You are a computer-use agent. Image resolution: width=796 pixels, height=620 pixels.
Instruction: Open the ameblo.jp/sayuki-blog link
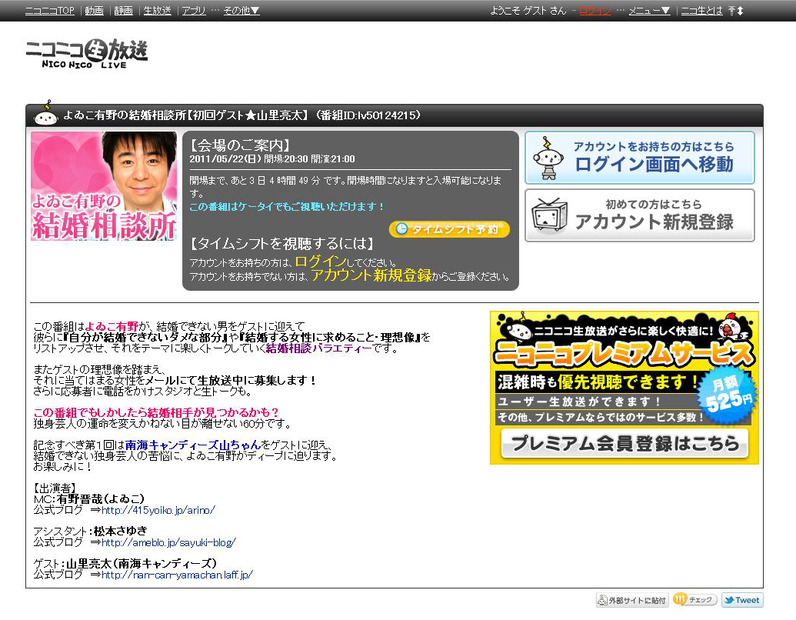coord(169,542)
